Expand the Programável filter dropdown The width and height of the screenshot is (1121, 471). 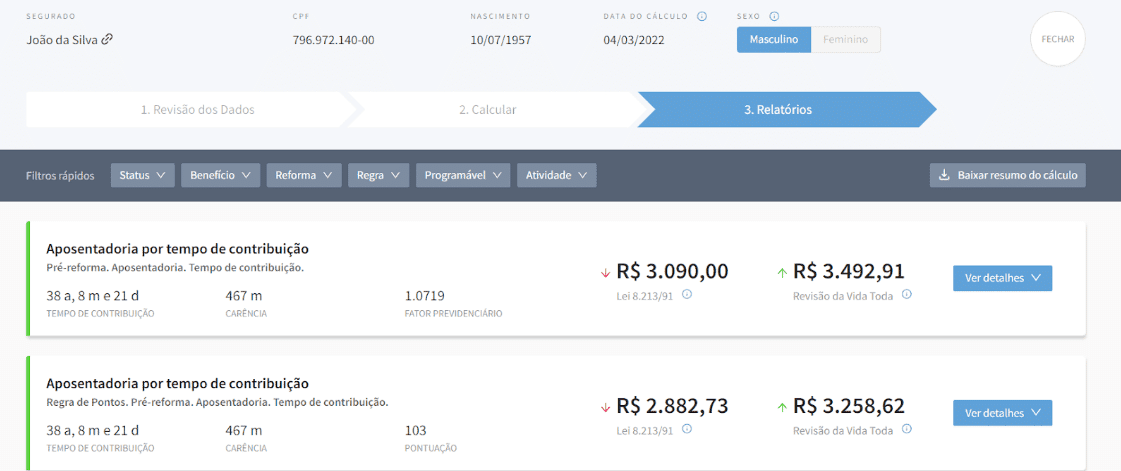pyautogui.click(x=463, y=175)
